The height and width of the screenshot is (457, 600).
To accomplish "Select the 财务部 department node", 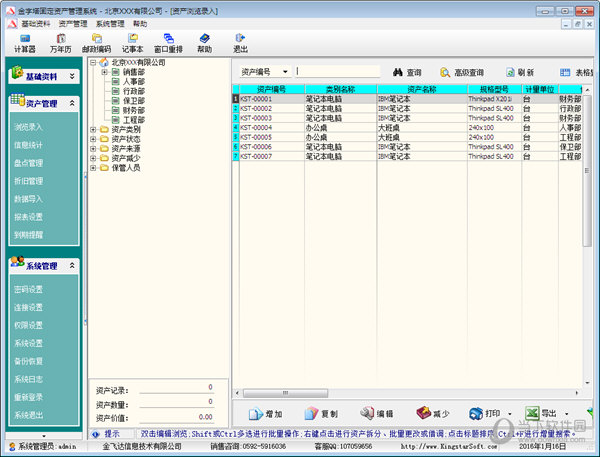I will pyautogui.click(x=134, y=110).
